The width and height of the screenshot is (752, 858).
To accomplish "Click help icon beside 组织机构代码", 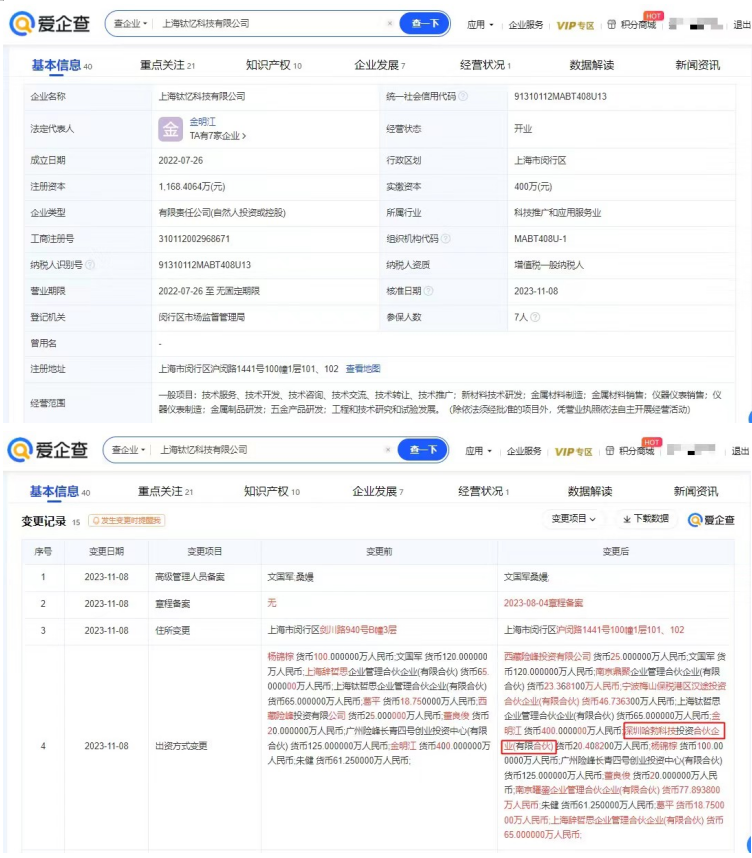I will point(446,239).
